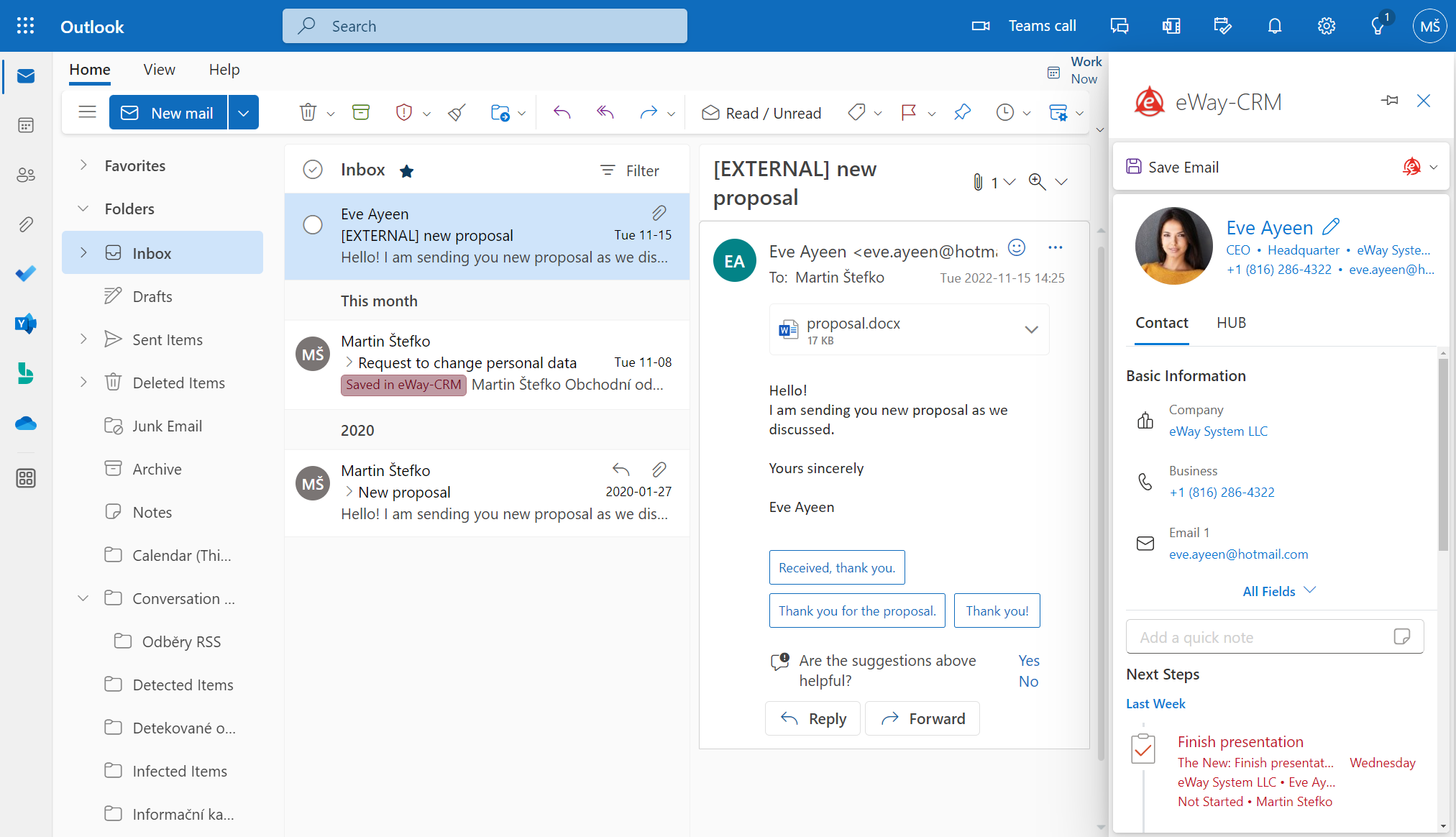Open Calendar from left rail

(26, 126)
